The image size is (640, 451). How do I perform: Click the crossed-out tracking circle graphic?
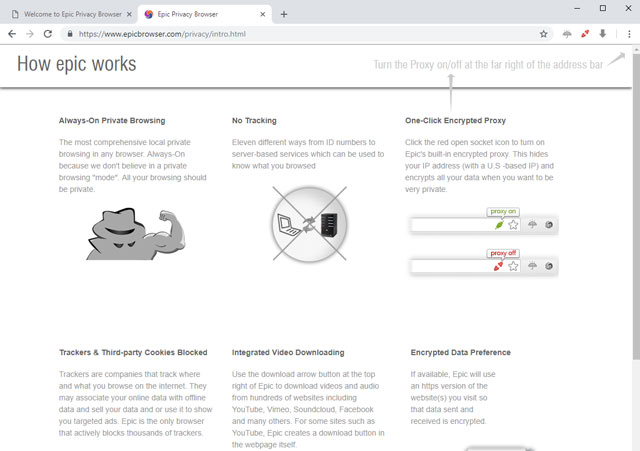(x=309, y=224)
